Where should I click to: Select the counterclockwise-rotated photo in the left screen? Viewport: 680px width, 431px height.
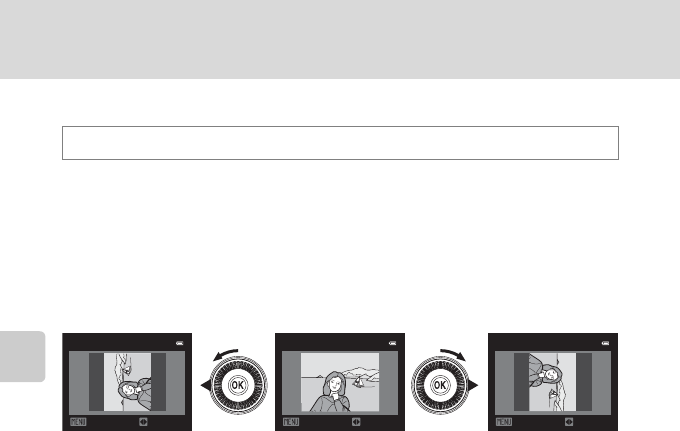[x=128, y=382]
